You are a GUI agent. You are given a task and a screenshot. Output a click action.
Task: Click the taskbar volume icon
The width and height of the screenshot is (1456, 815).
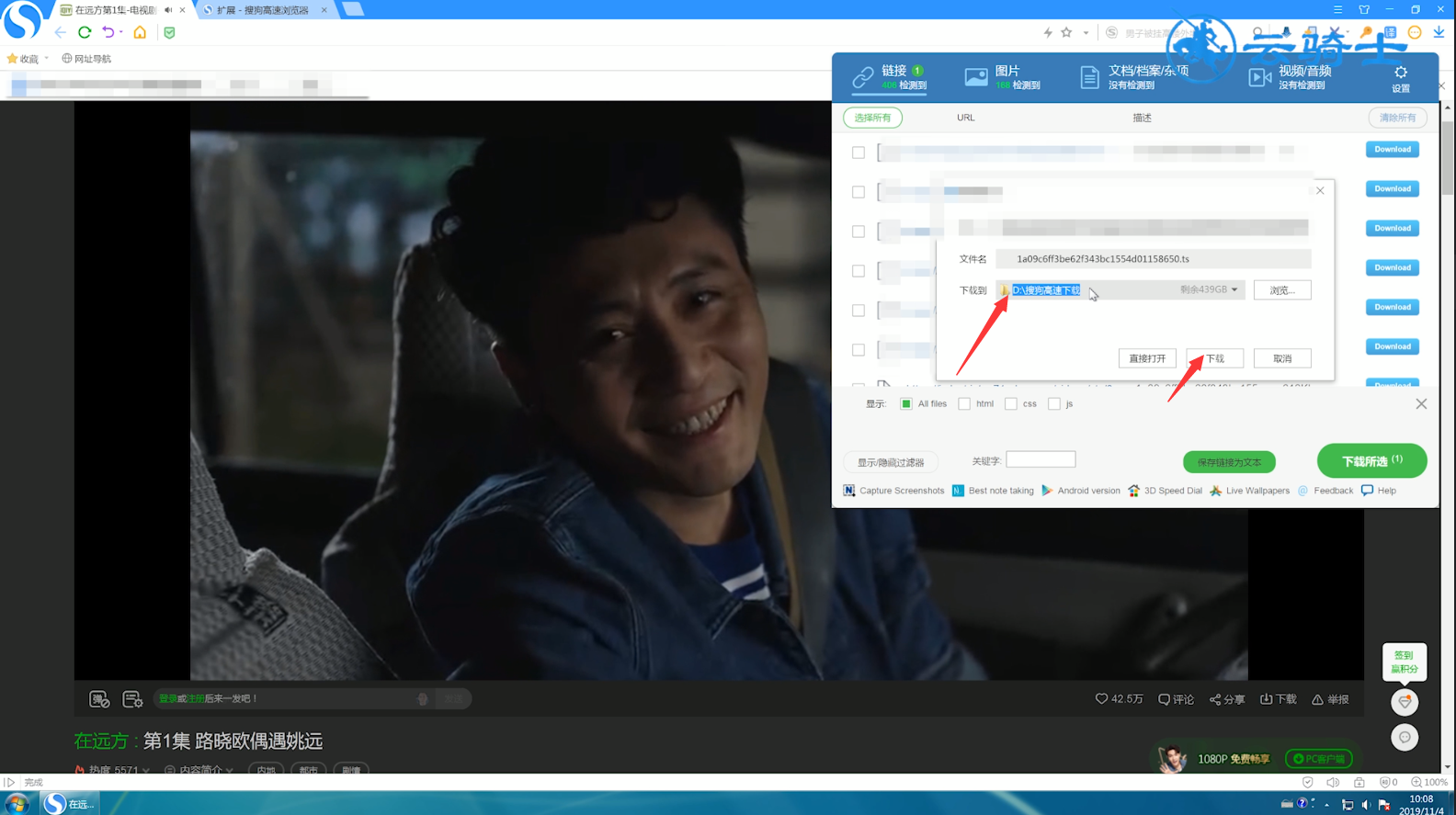[x=1366, y=805]
